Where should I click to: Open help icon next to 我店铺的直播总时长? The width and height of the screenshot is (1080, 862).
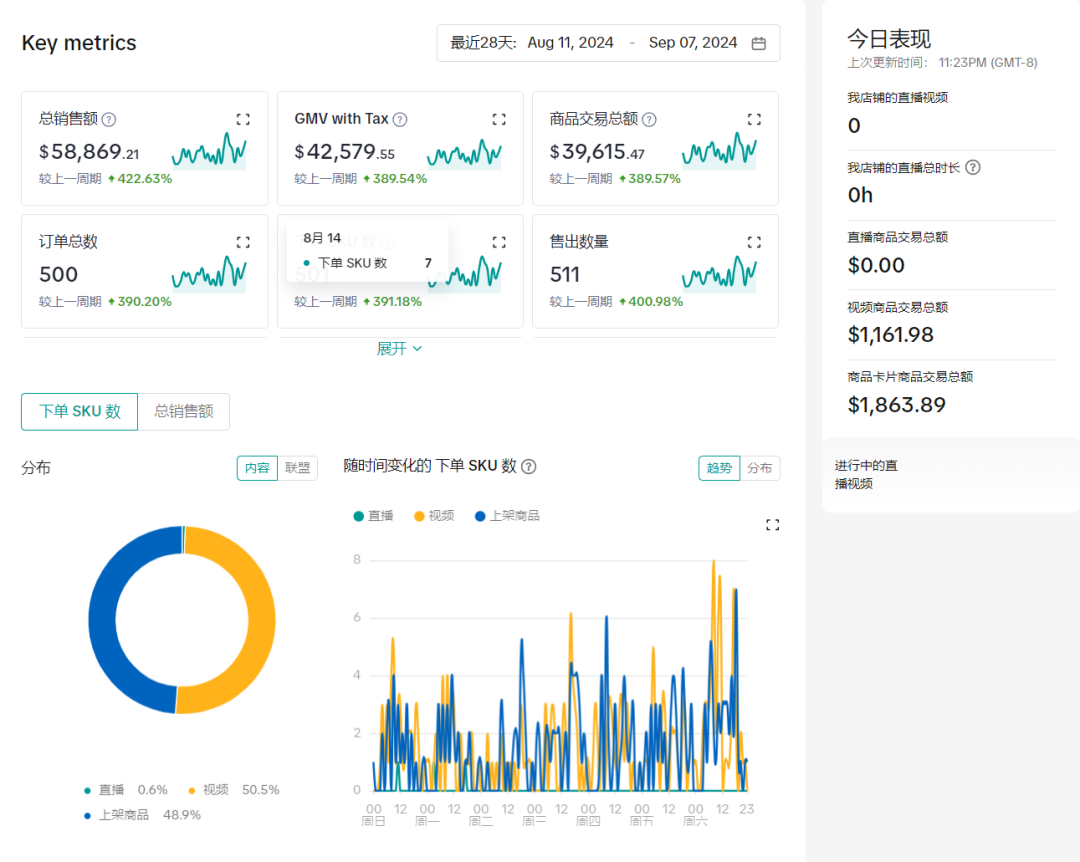pos(973,167)
